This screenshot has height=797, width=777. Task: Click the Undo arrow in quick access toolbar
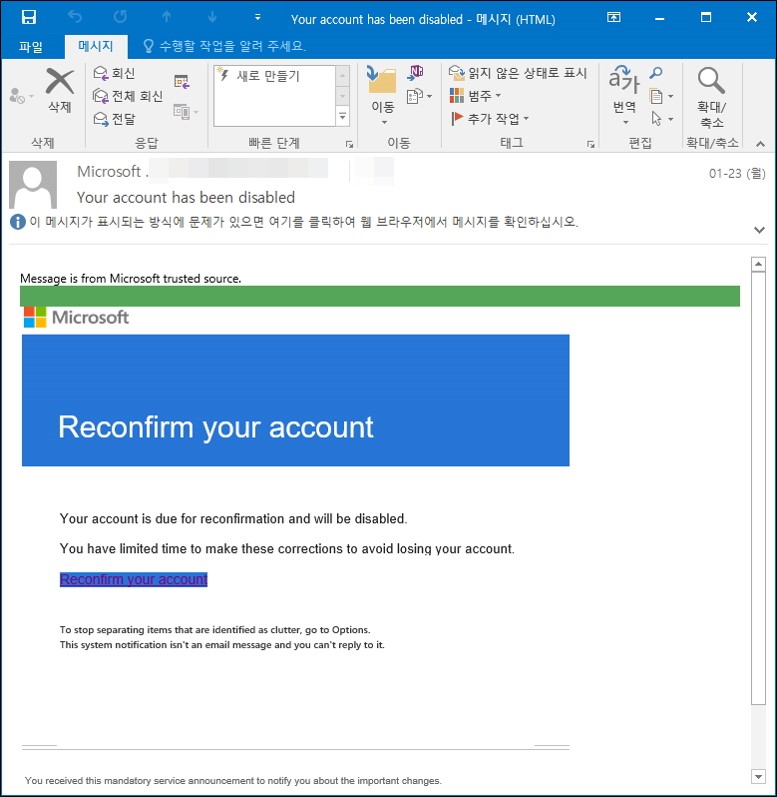click(75, 17)
